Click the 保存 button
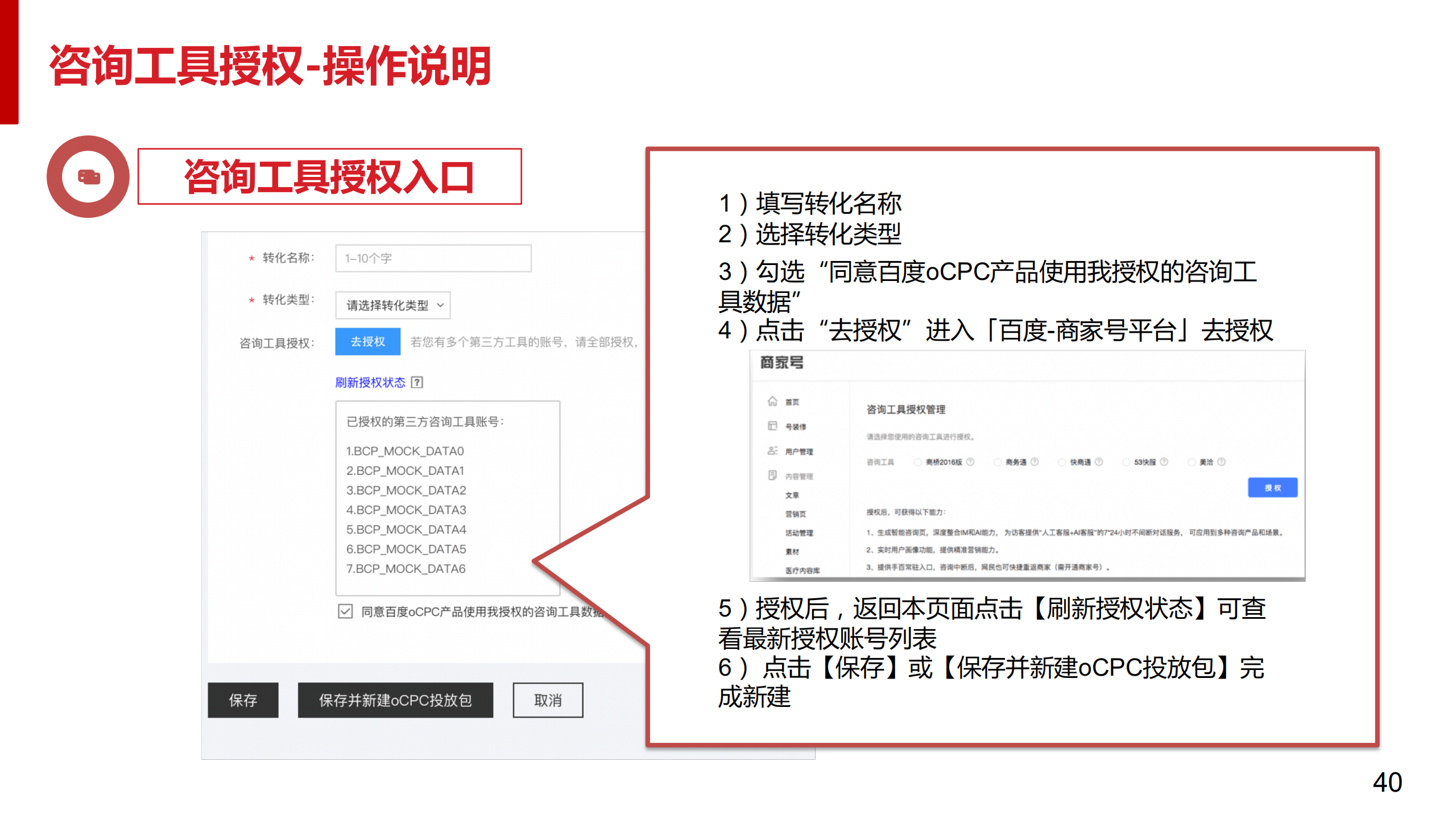 [x=243, y=700]
